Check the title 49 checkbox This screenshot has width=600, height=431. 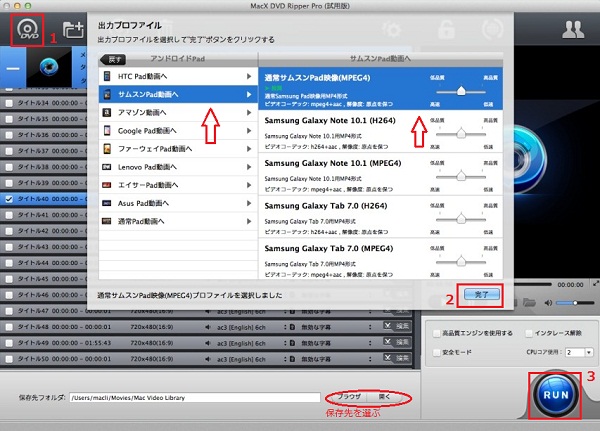tap(9, 343)
